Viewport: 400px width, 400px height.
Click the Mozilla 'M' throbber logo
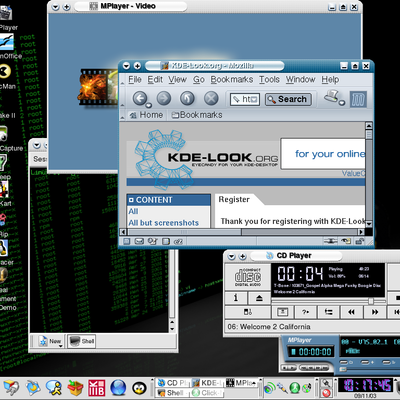pos(358,99)
